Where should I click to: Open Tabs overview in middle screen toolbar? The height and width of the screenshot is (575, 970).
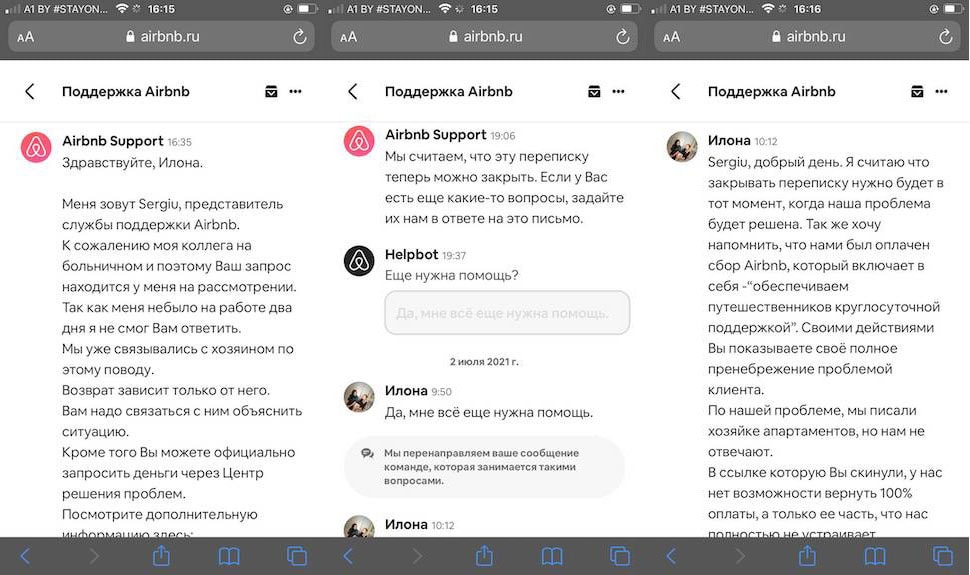click(620, 556)
